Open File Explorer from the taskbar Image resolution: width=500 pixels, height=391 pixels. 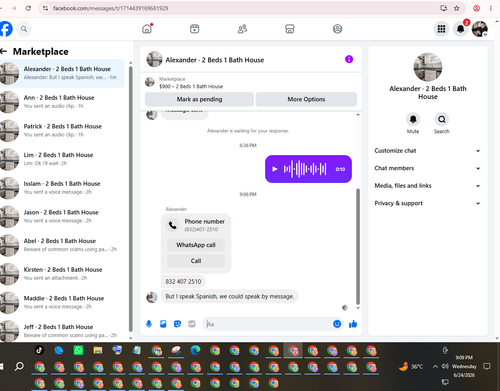(98, 350)
